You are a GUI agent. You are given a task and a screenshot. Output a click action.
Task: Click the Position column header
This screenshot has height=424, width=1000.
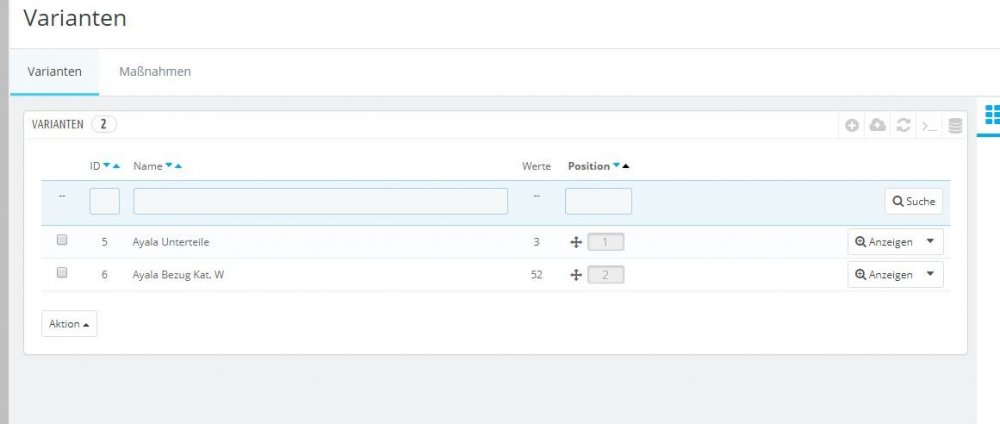pyautogui.click(x=589, y=166)
